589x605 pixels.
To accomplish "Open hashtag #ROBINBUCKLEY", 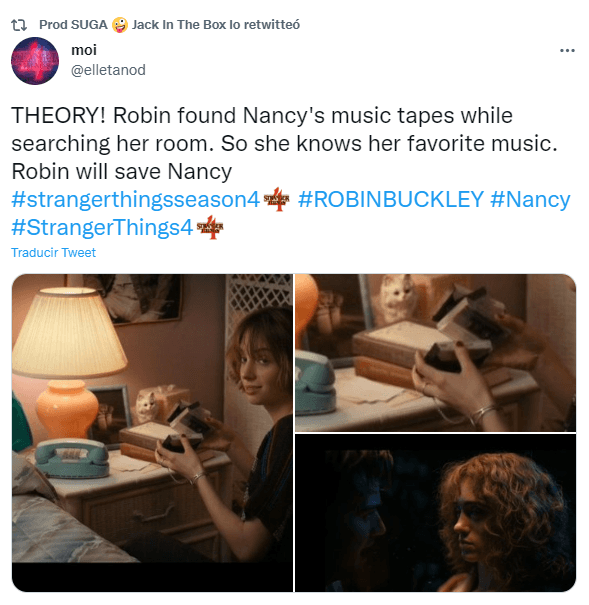I will pos(390,199).
